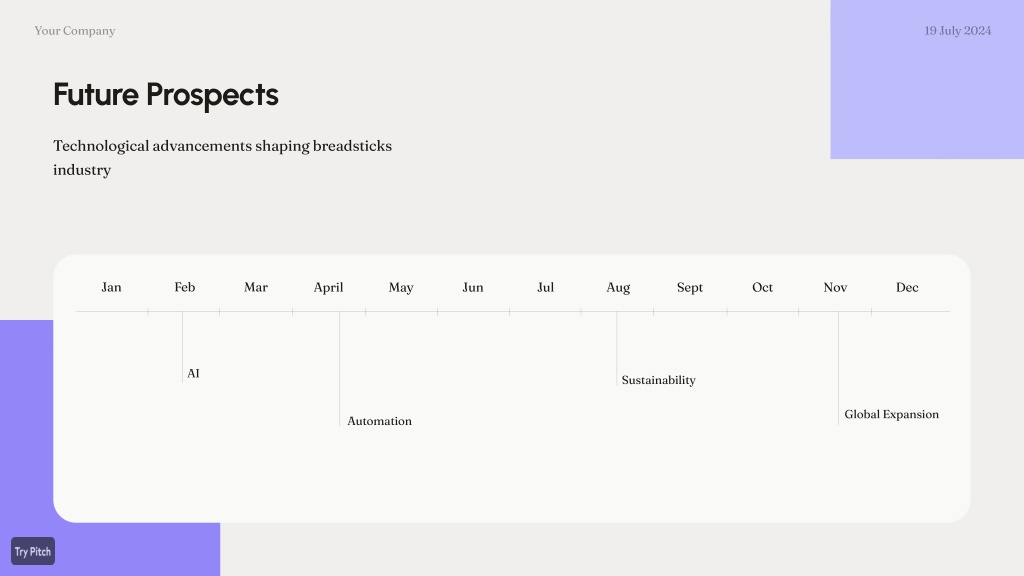Click the Dec month label
Viewport: 1024px width, 576px height.
[x=907, y=287]
